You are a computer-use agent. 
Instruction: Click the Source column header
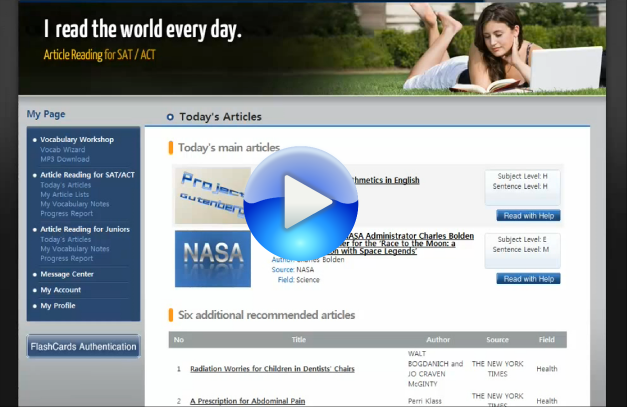497,339
